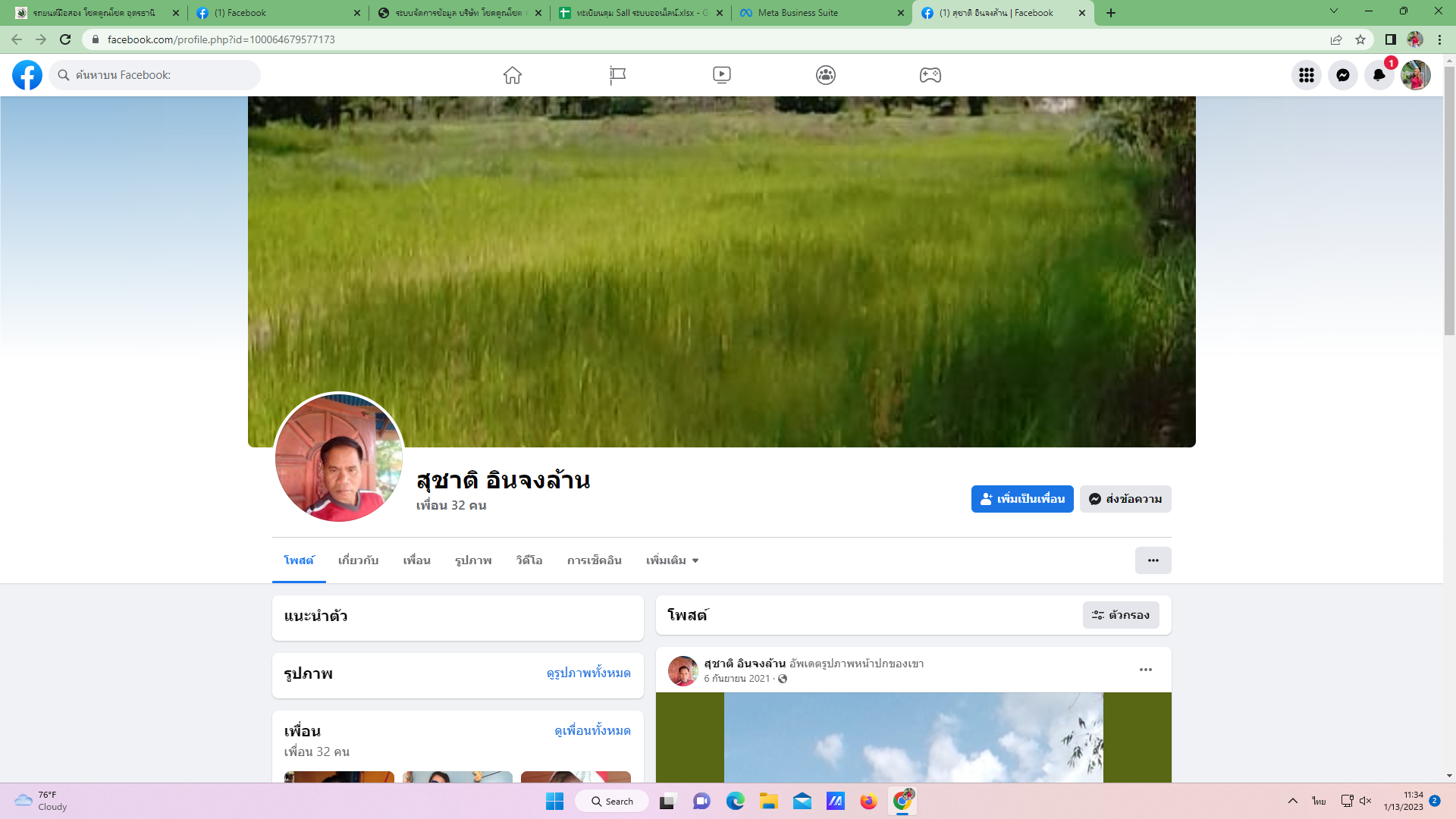Open the Pages flag icon
Image resolution: width=1456 pixels, height=819 pixels.
pyautogui.click(x=617, y=75)
